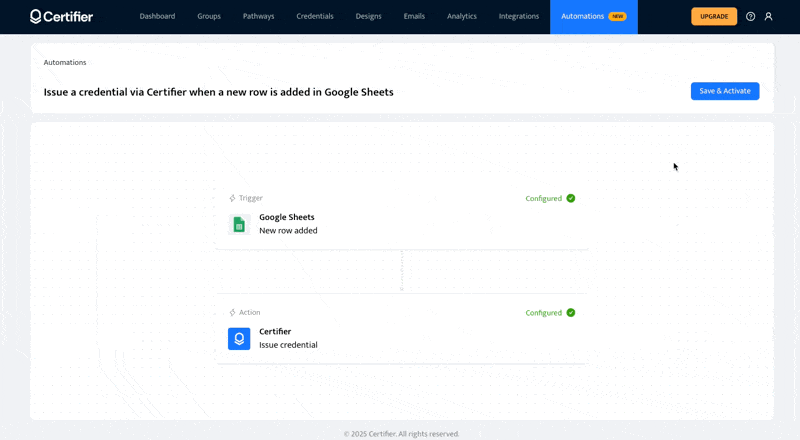Click the Configured status on Action card
The image size is (800, 440).
[x=543, y=313]
